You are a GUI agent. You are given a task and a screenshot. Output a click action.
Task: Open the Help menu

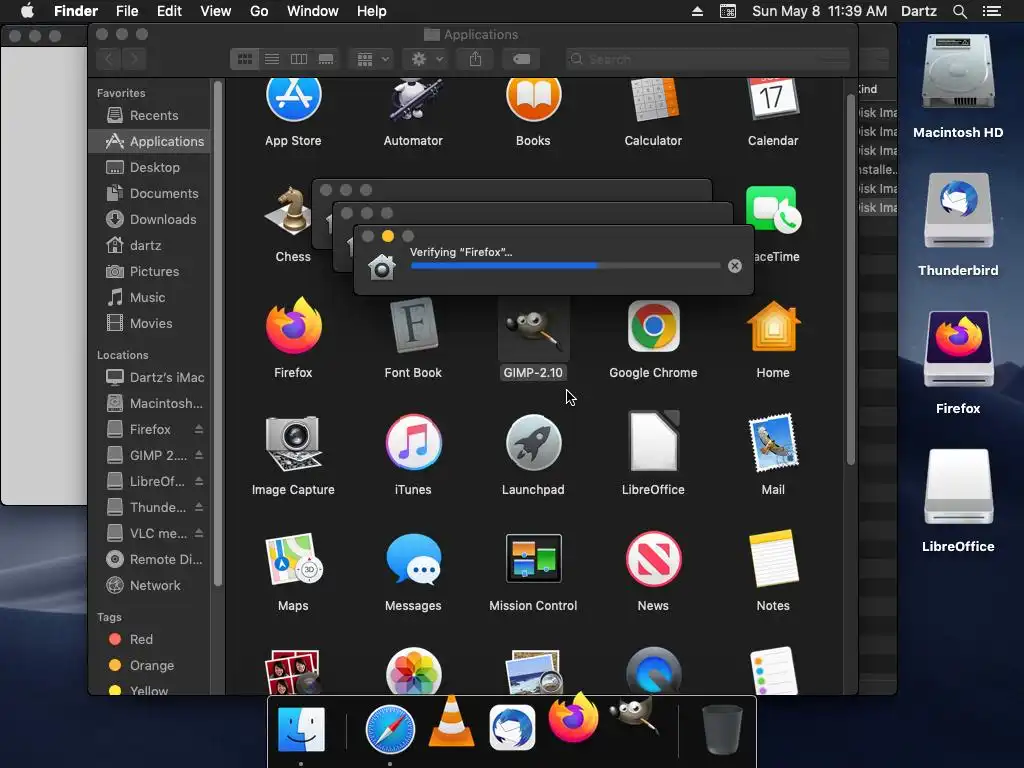[372, 11]
